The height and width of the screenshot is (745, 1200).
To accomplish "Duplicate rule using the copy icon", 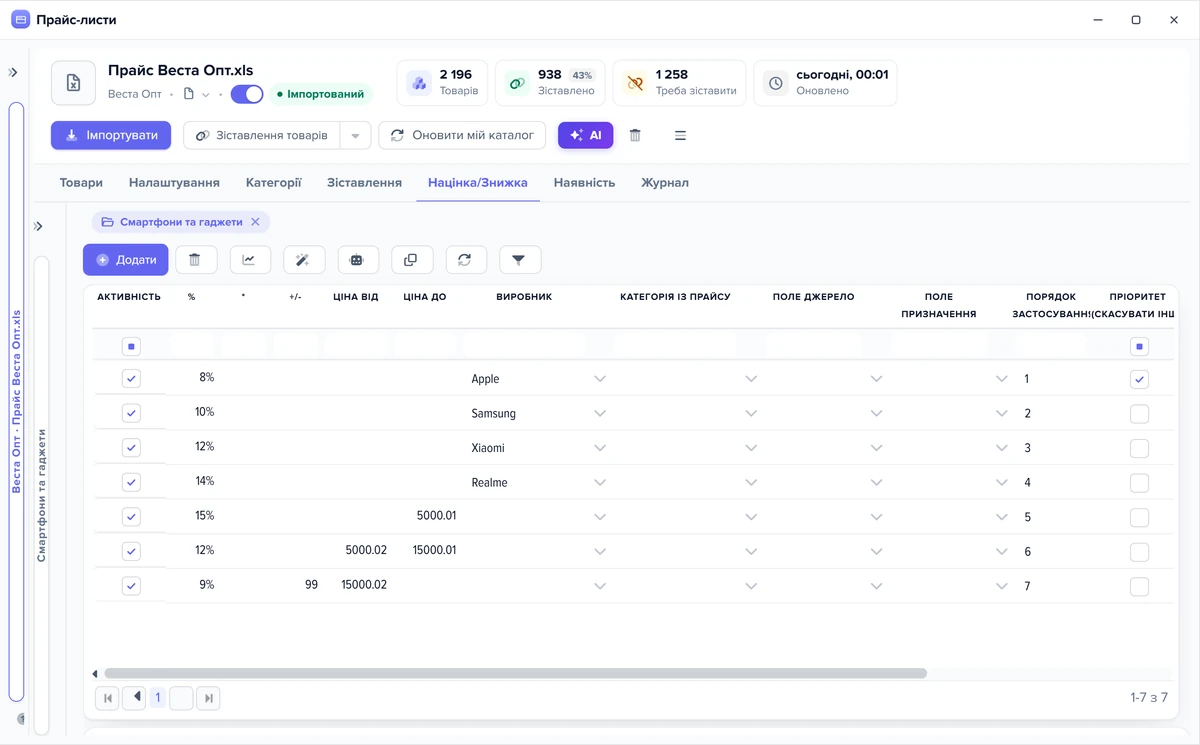I will 411,260.
